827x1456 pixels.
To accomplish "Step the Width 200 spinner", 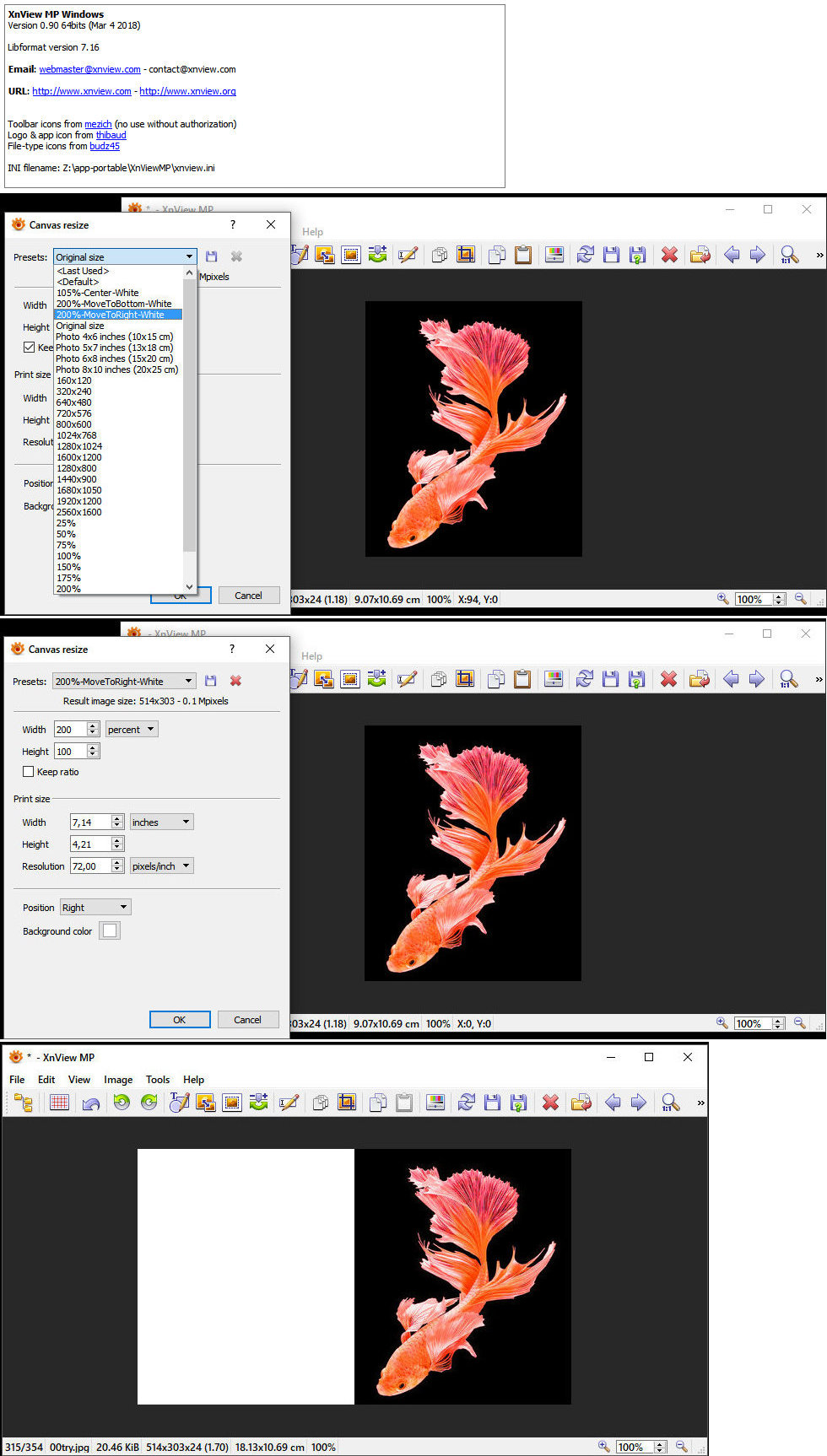I will (93, 729).
